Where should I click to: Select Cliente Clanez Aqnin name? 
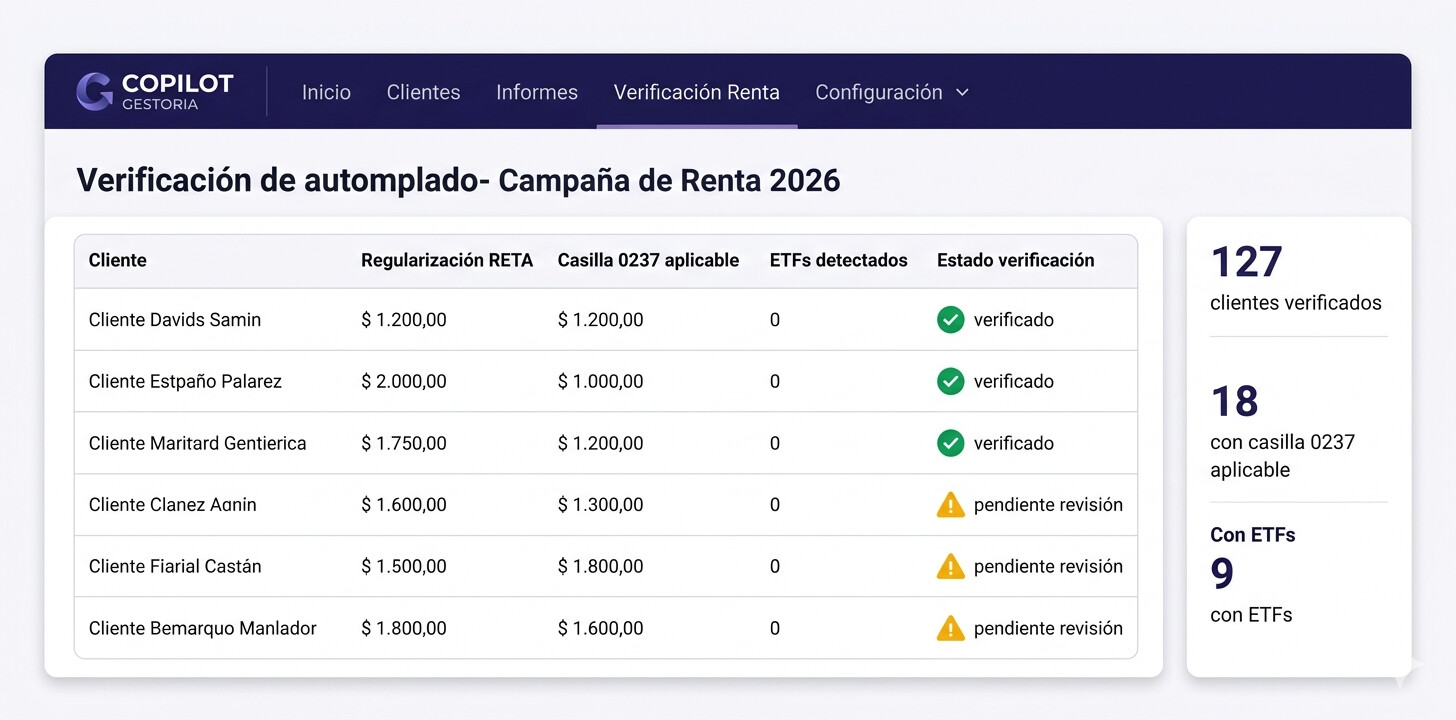point(173,505)
